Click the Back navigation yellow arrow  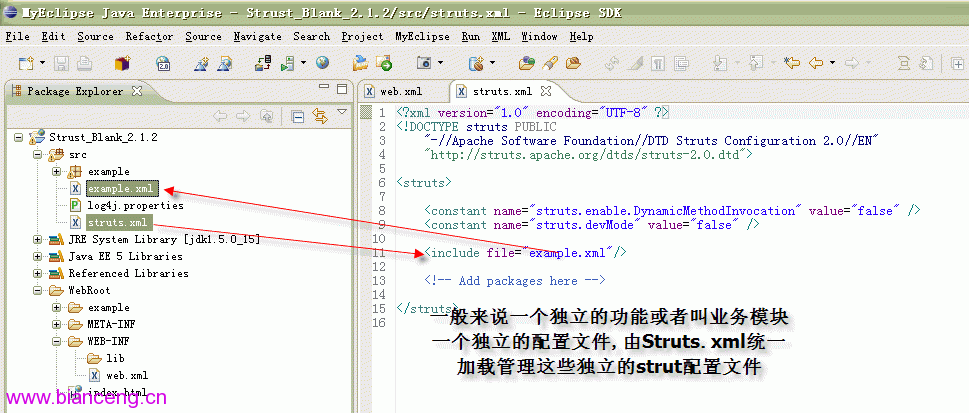(x=816, y=63)
